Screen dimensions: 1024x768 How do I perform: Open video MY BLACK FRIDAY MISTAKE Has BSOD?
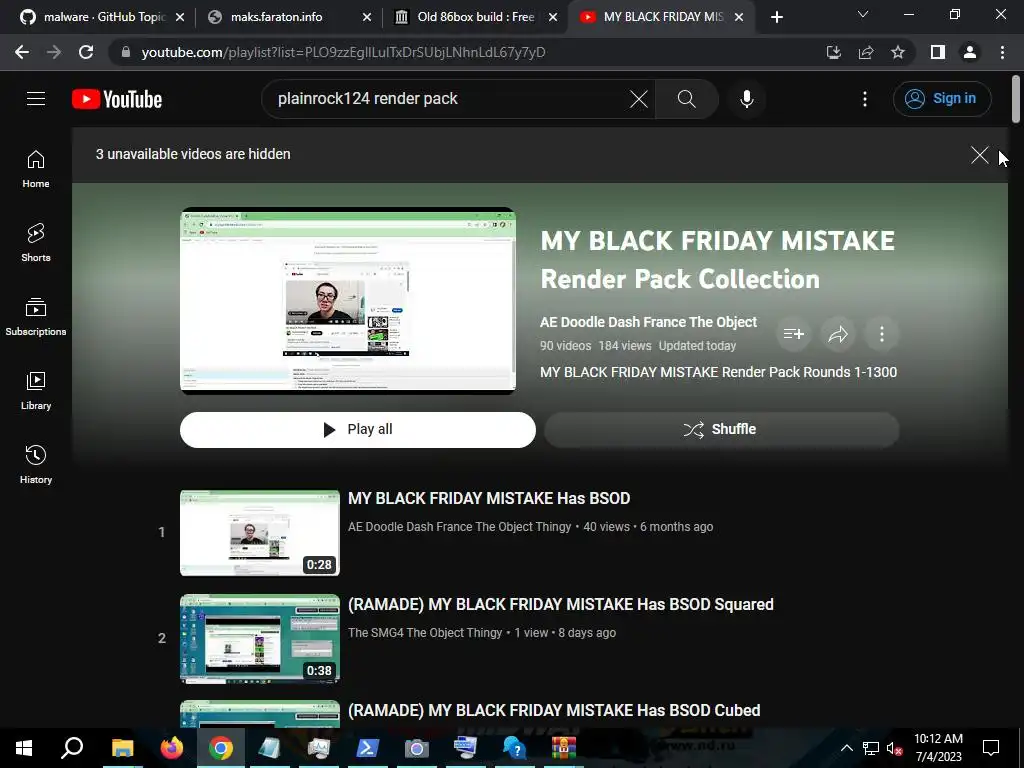tap(489, 498)
